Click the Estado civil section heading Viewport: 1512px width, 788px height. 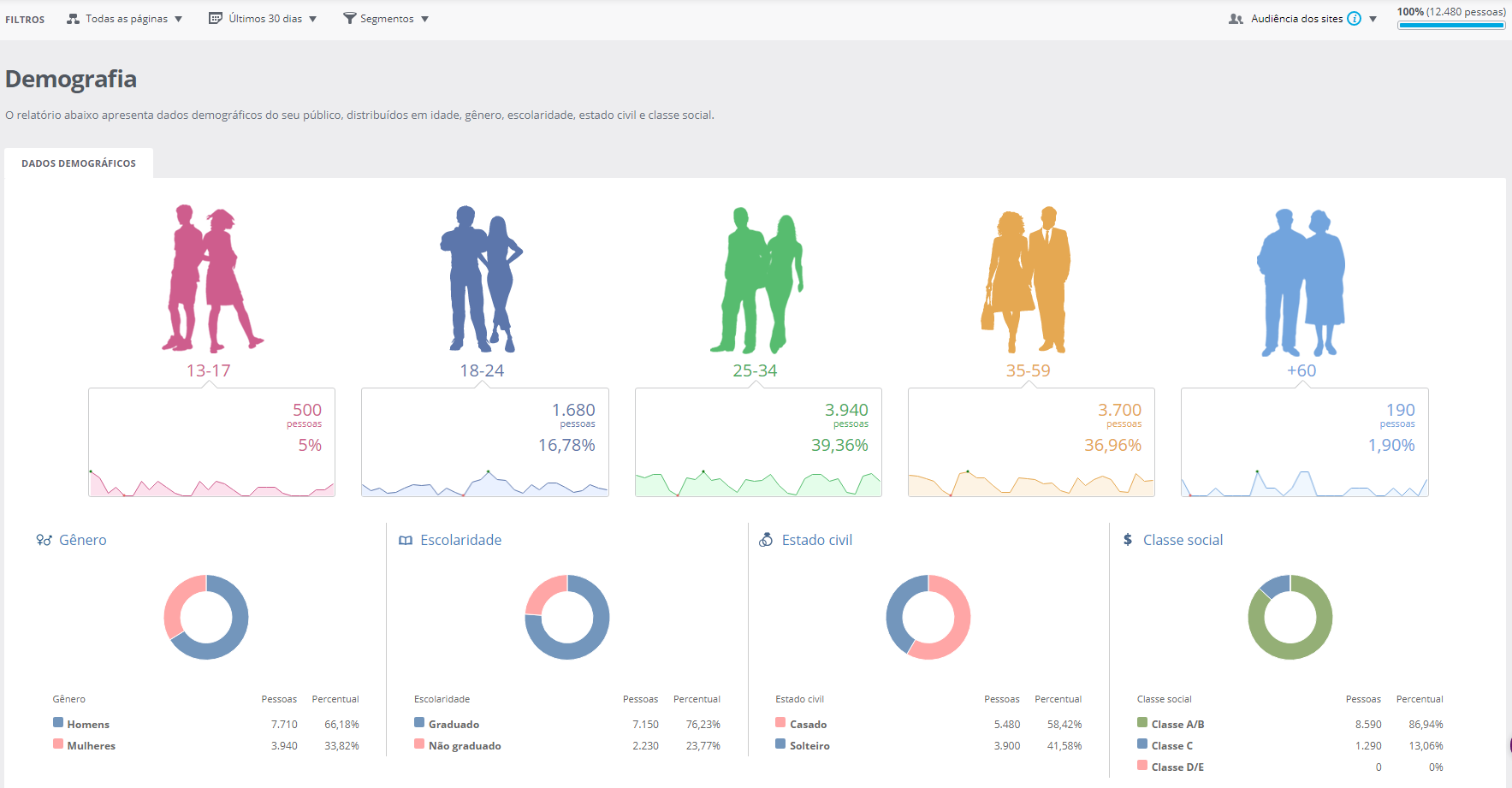coord(817,540)
